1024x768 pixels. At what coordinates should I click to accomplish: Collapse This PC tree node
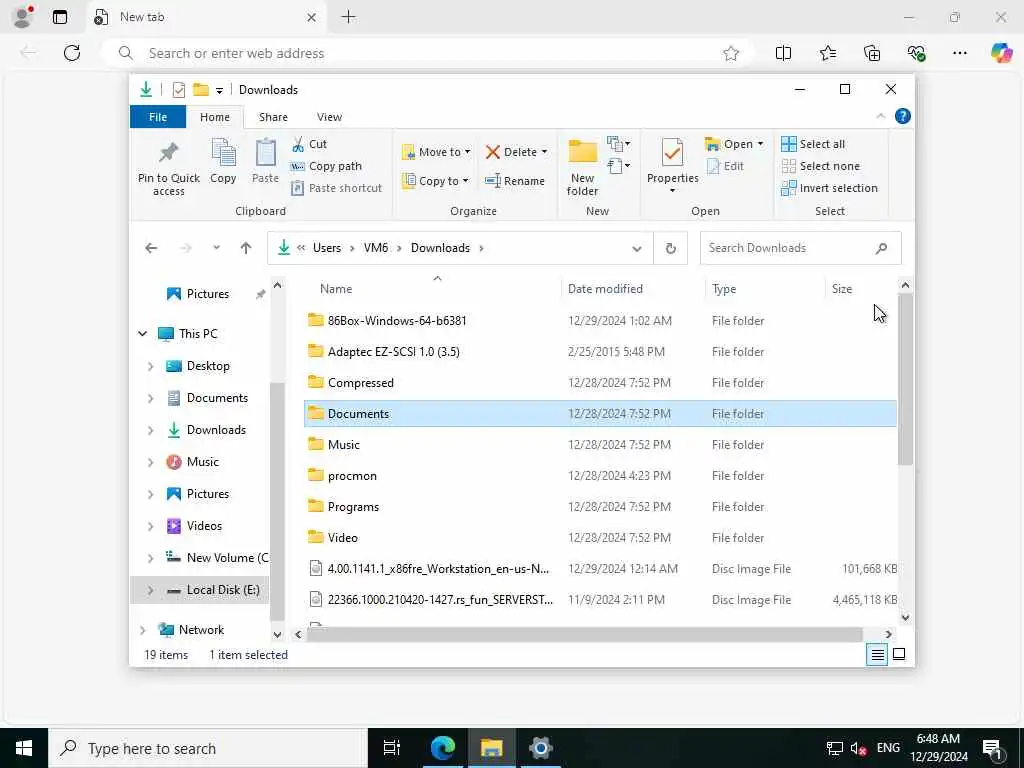[142, 334]
